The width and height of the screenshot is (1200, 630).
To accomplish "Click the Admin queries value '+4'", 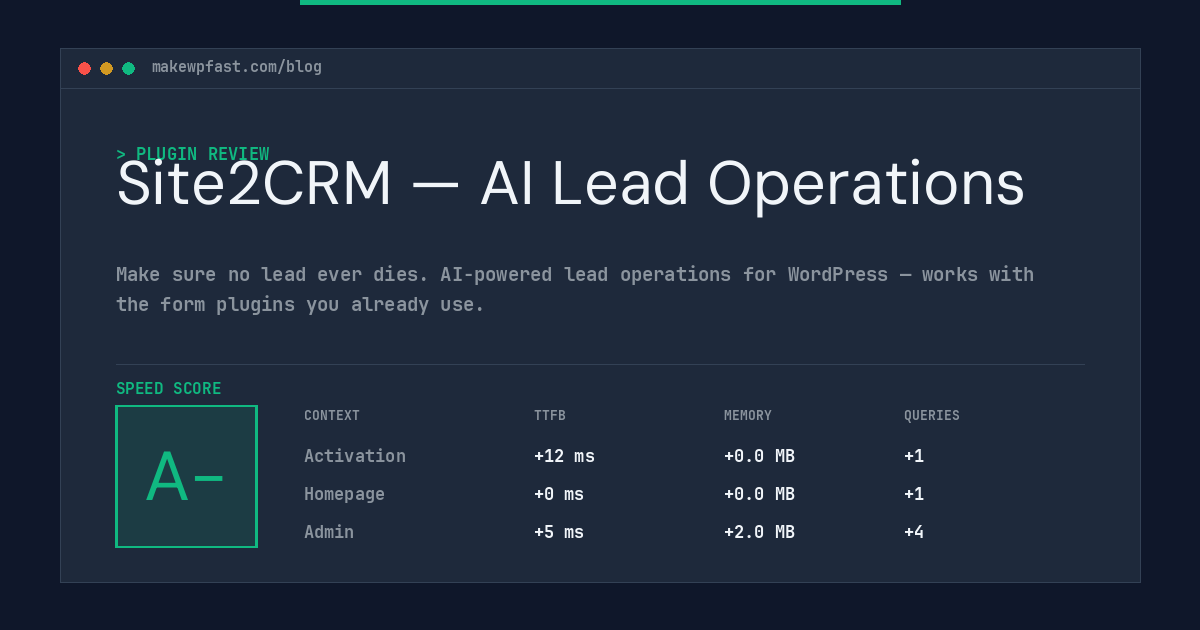I will 914,532.
